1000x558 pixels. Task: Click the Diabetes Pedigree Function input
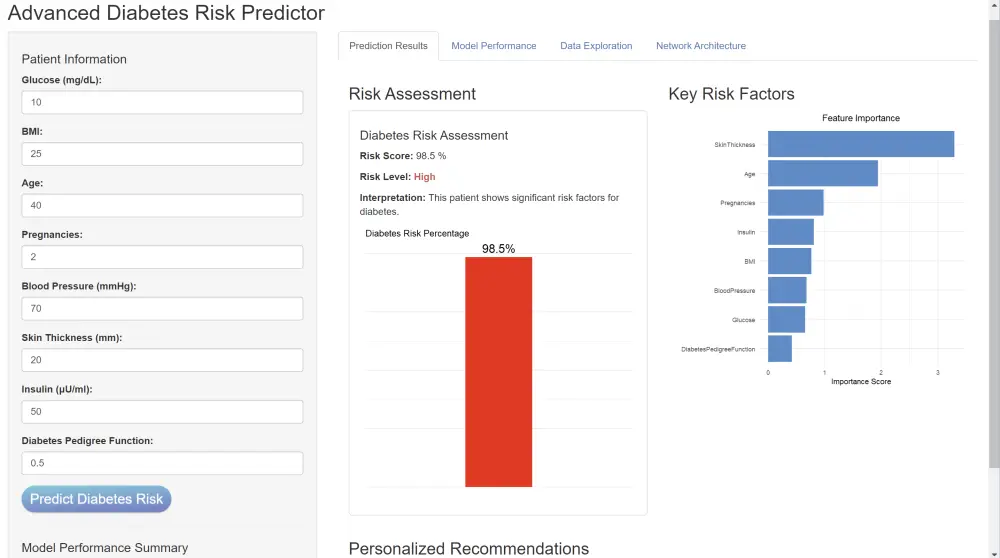[162, 463]
